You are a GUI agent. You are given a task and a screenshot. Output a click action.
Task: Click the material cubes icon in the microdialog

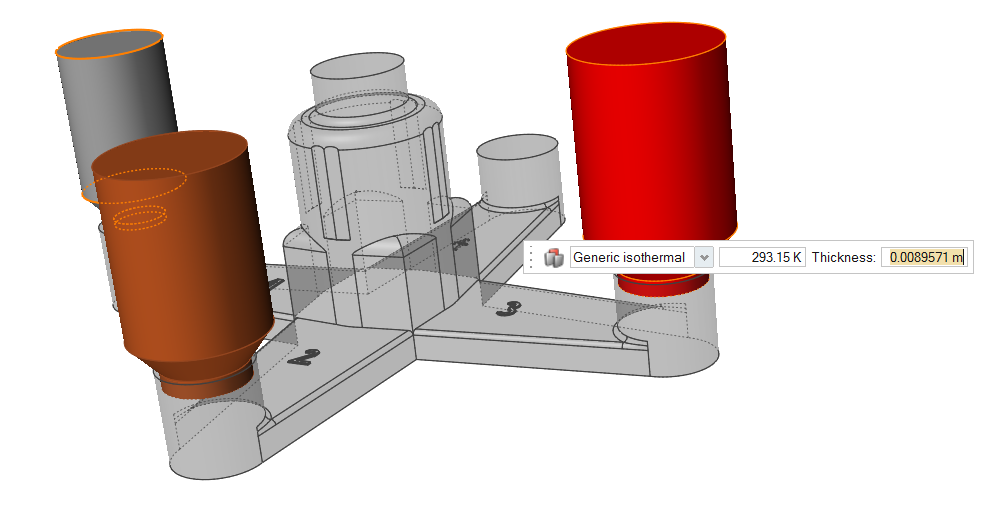click(553, 258)
